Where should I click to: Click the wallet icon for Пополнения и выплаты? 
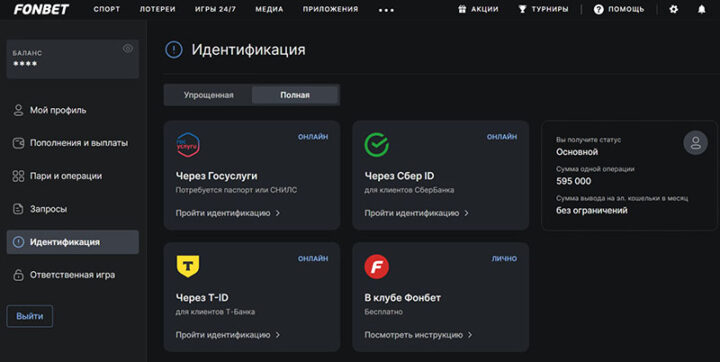point(18,143)
